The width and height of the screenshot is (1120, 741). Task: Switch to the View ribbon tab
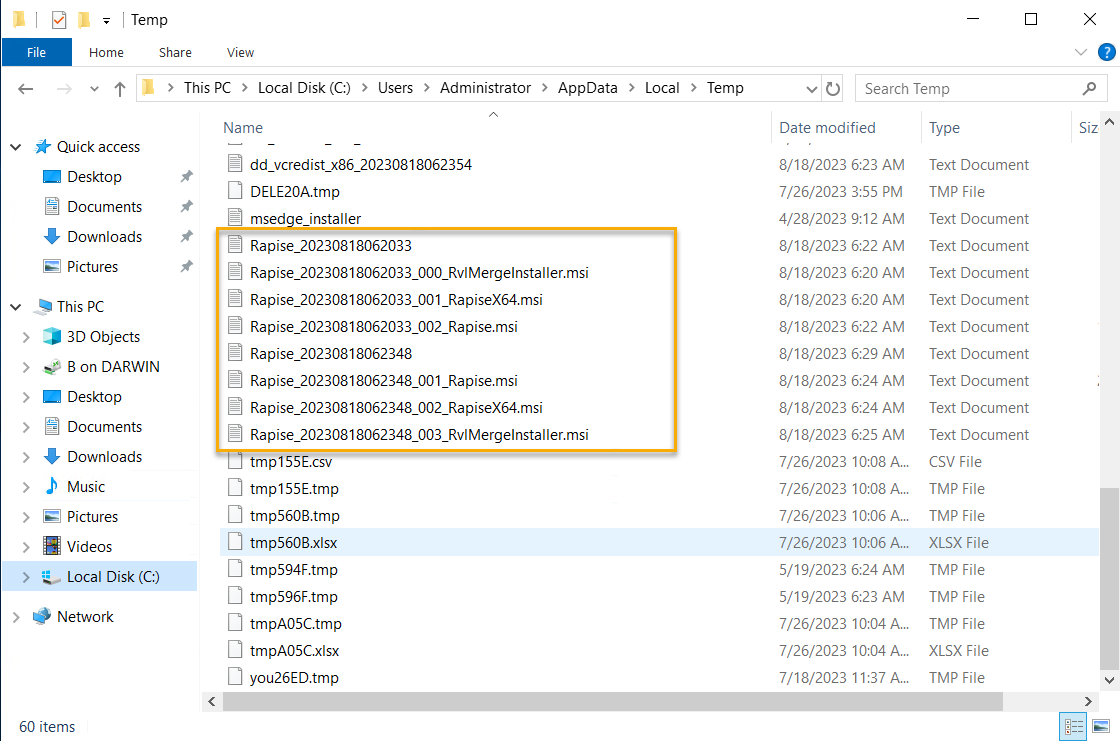tap(240, 52)
